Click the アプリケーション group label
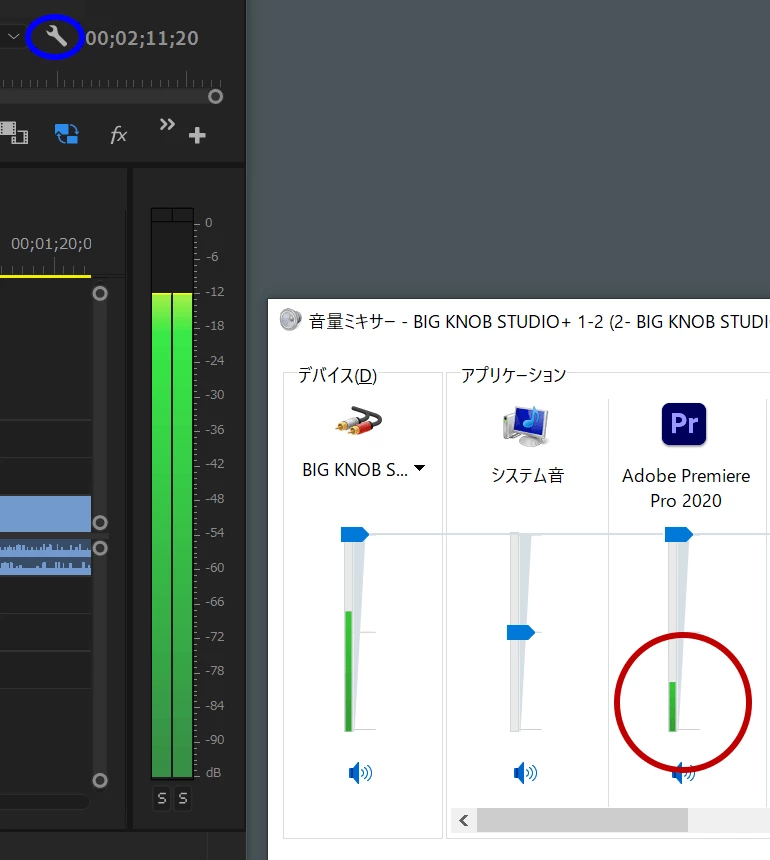The width and height of the screenshot is (770, 860). click(513, 375)
